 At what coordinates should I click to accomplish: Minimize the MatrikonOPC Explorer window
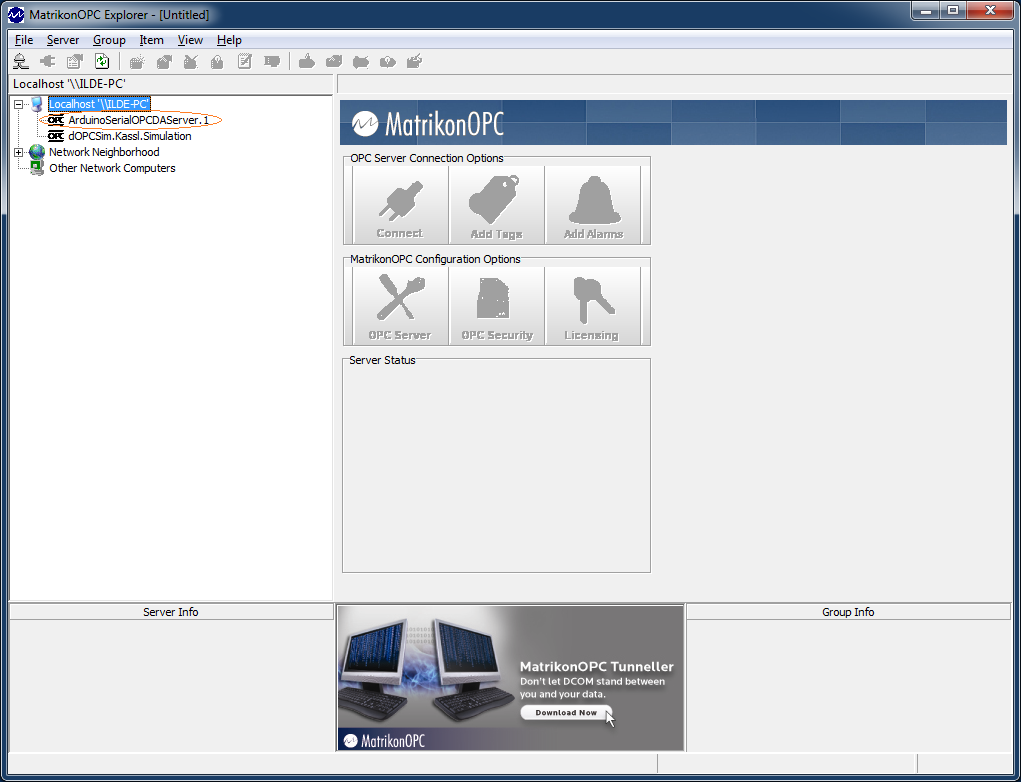click(x=926, y=11)
